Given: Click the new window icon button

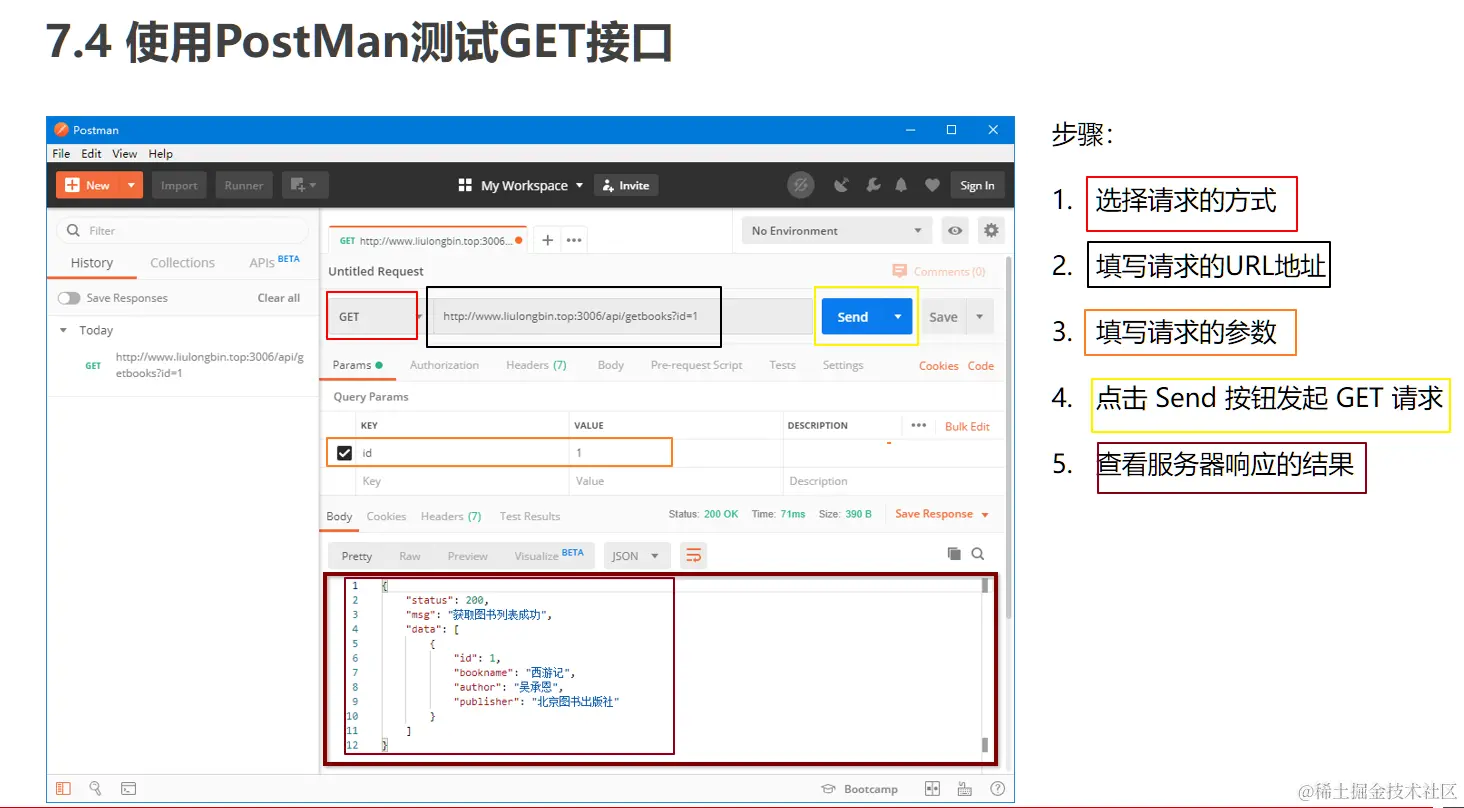Looking at the screenshot, I should coord(305,185).
